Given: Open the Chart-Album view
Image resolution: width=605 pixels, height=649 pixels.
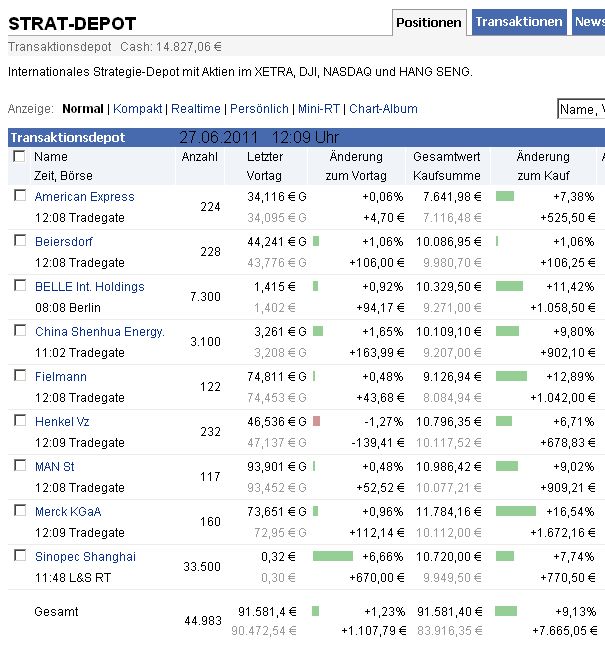Looking at the screenshot, I should point(383,109).
